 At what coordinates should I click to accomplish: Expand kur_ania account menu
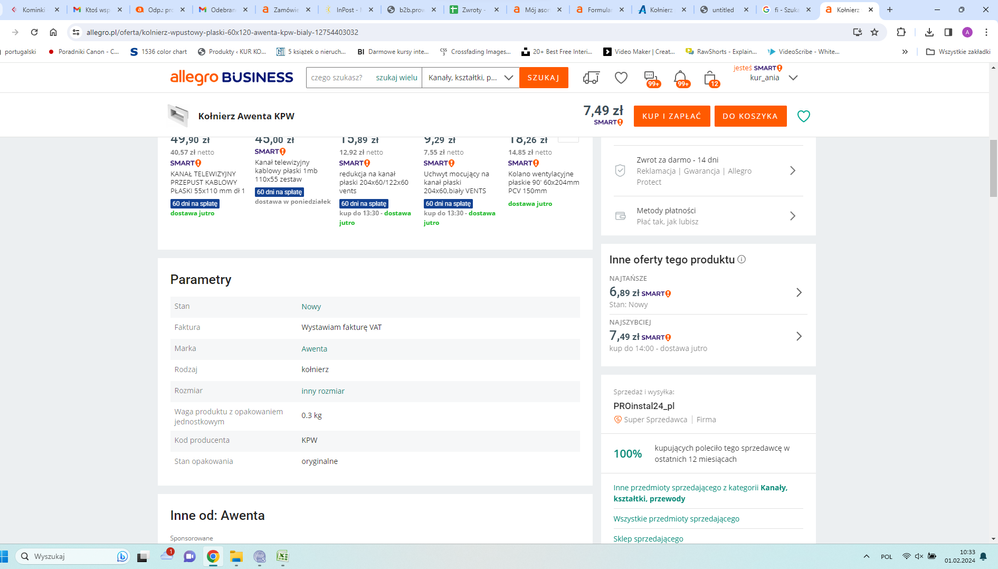tap(793, 78)
